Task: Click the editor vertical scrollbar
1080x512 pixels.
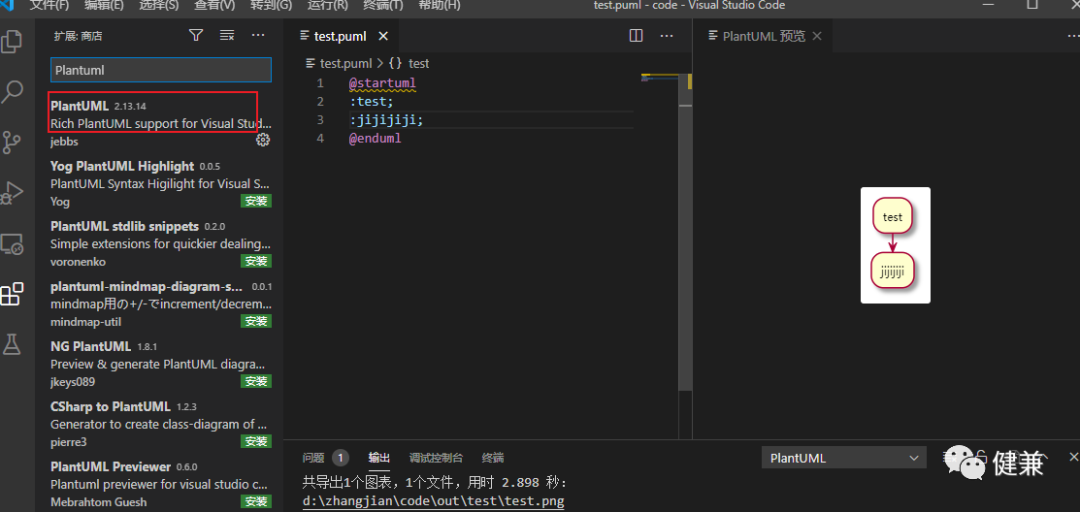Action: (685, 231)
